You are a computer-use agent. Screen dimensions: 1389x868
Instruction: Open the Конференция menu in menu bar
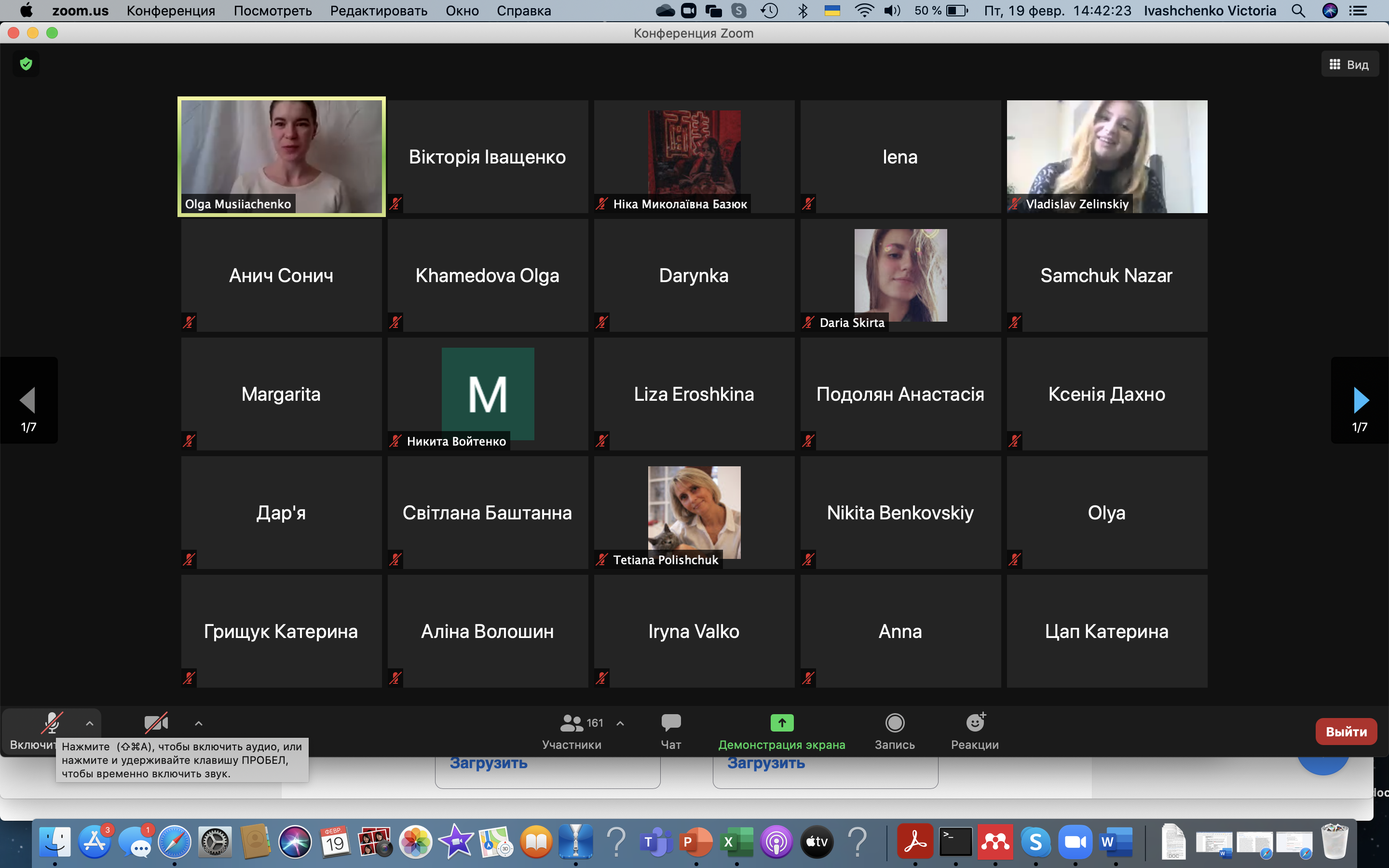pos(170,10)
